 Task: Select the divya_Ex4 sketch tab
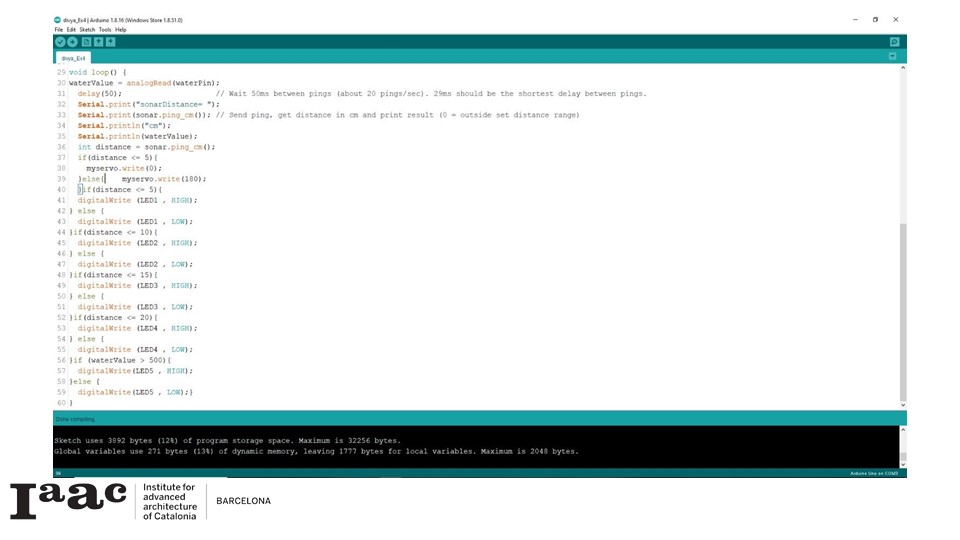(74, 58)
